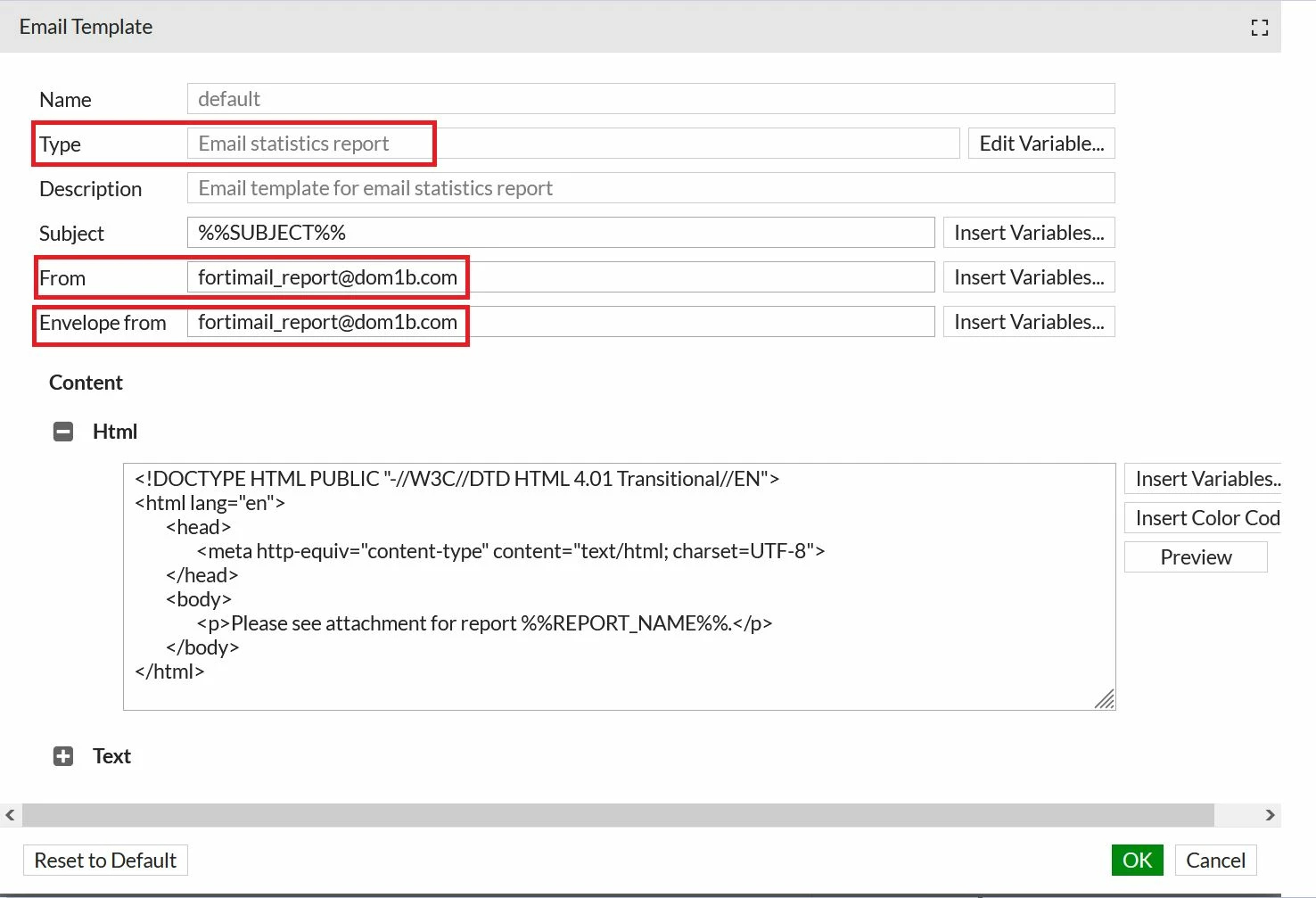Click the Description field
This screenshot has height=898, width=1316.
(651, 188)
